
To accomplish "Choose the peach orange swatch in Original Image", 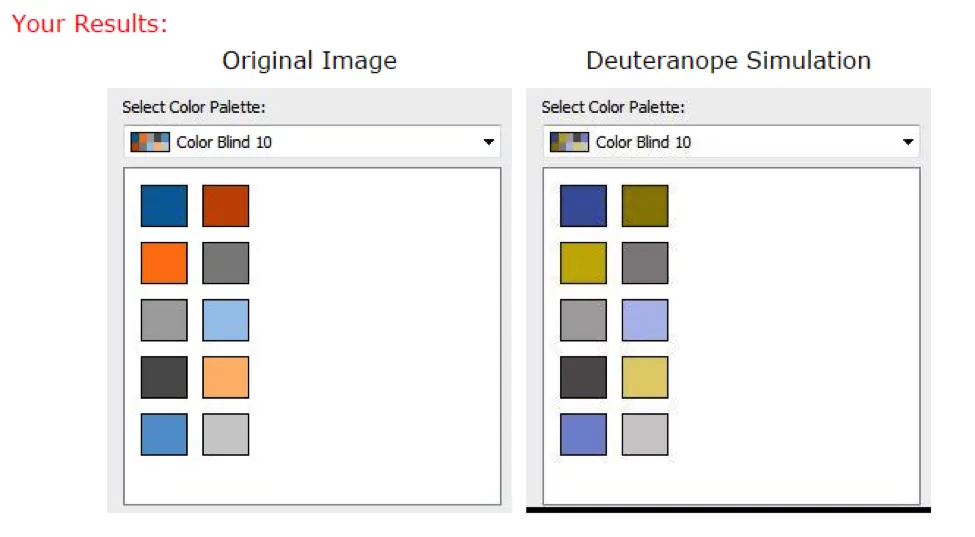I will click(x=225, y=377).
